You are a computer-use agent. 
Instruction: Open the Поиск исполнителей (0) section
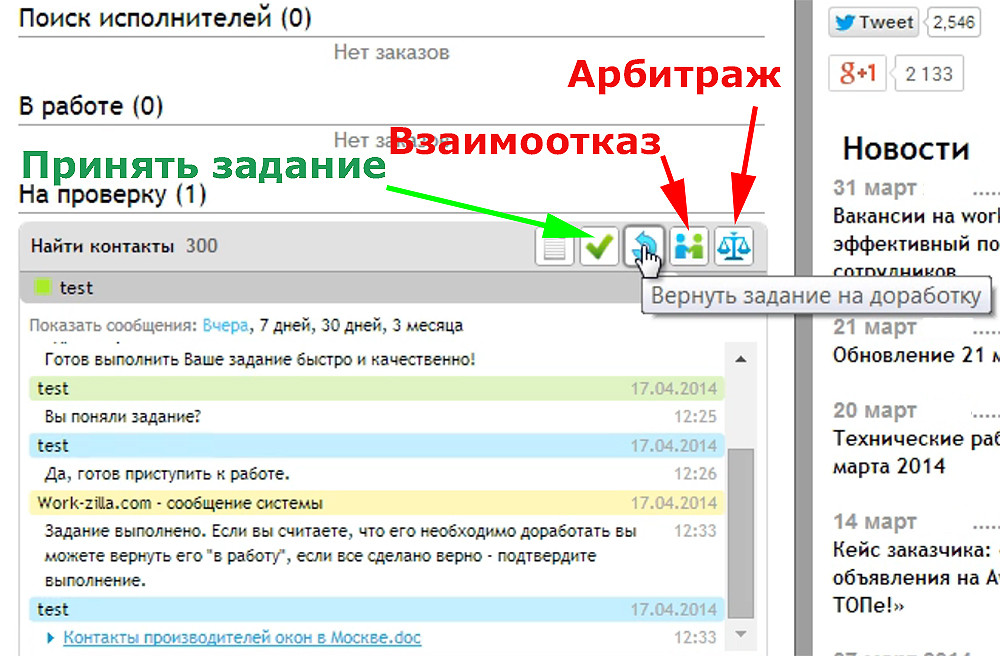click(x=165, y=18)
